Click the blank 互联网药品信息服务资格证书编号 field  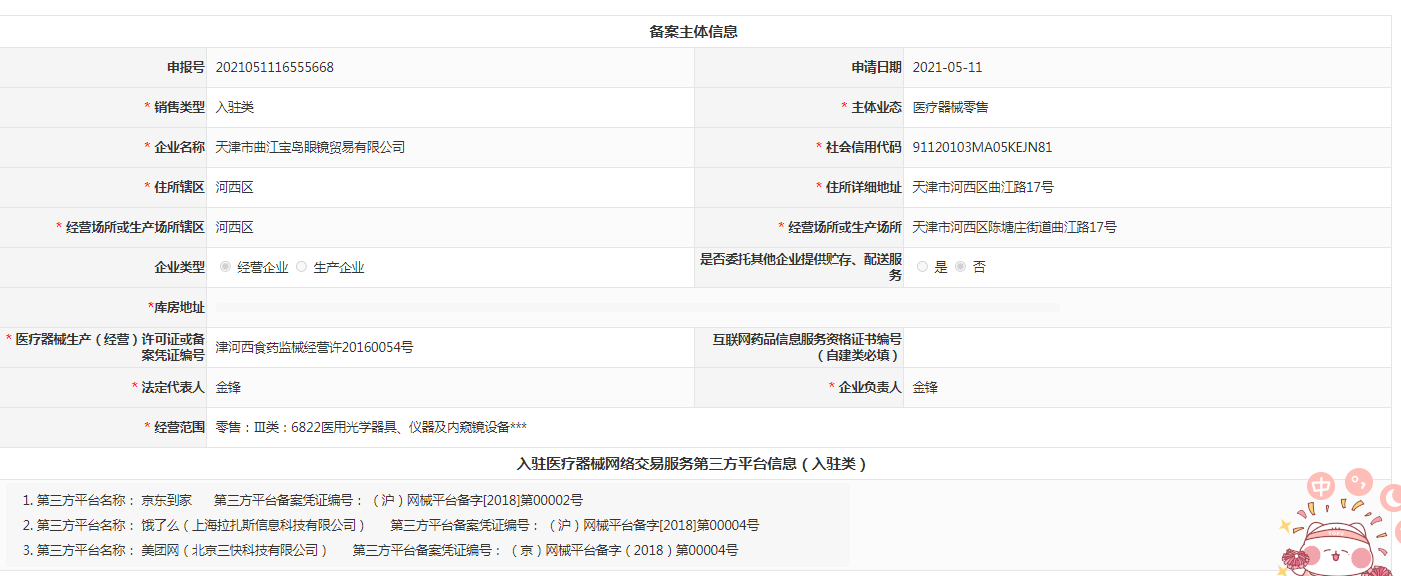(1146, 347)
